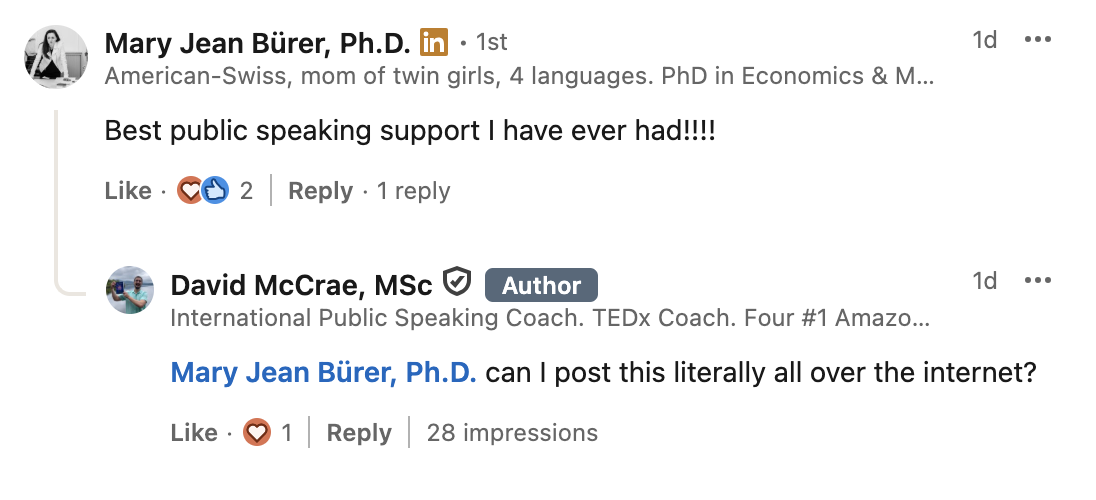This screenshot has height=500, width=1096.
Task: Click the Author badge label
Action: 541,285
